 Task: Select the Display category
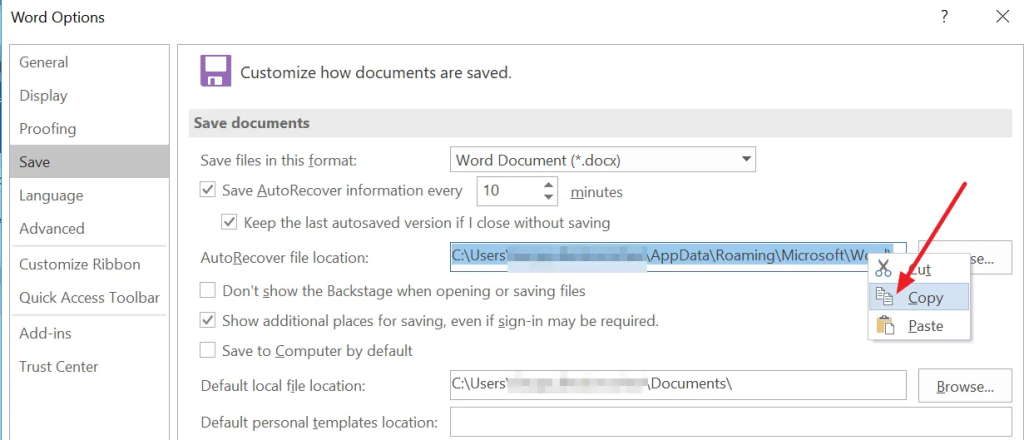pos(89,95)
